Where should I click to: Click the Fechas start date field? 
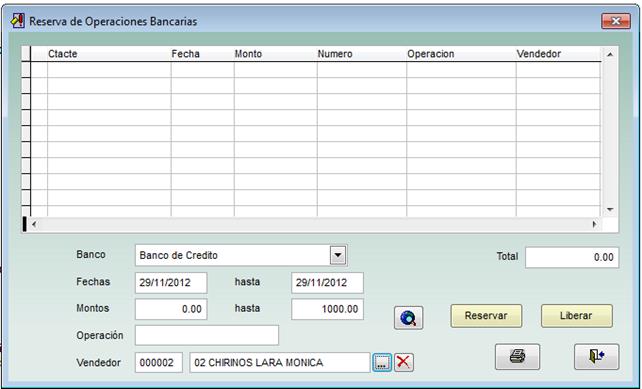(171, 283)
